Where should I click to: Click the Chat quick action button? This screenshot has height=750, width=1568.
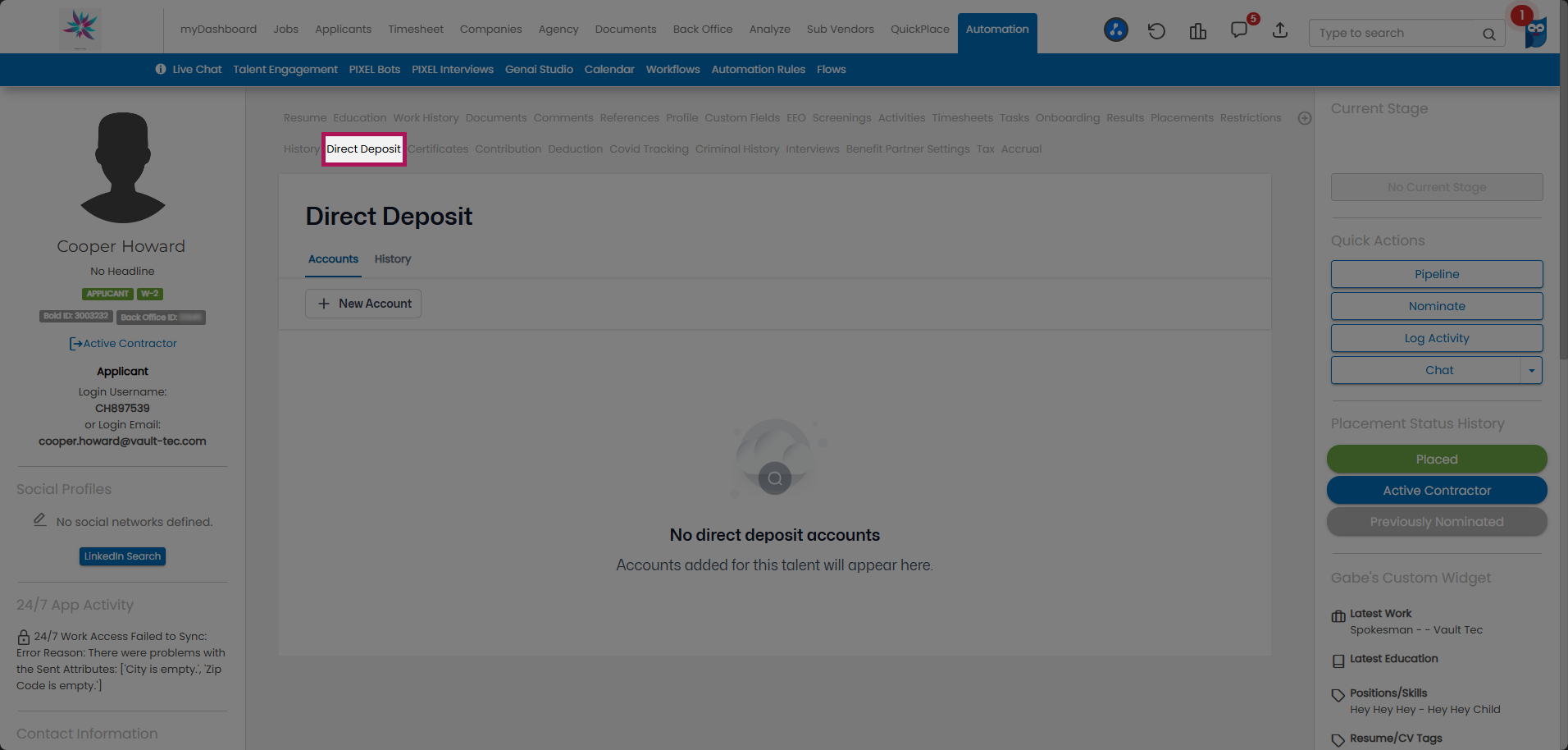coord(1426,370)
